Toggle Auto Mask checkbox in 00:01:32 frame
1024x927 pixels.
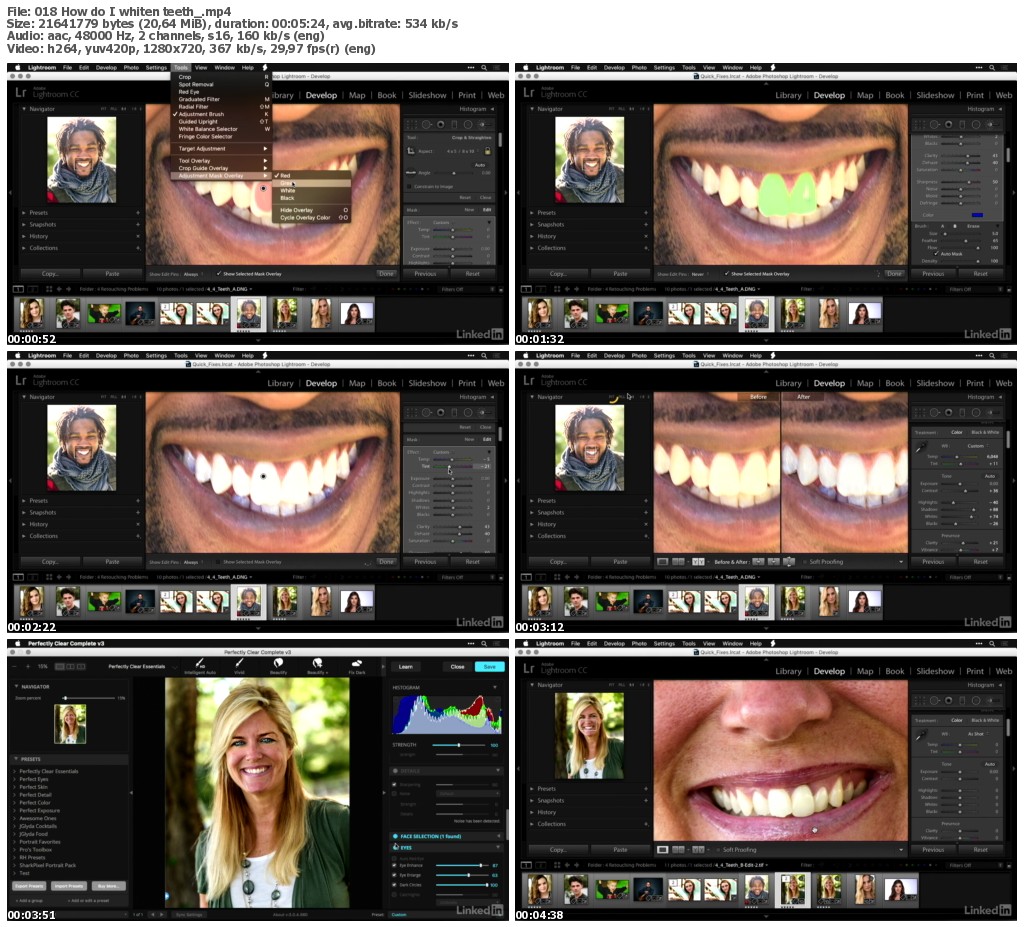coord(937,253)
